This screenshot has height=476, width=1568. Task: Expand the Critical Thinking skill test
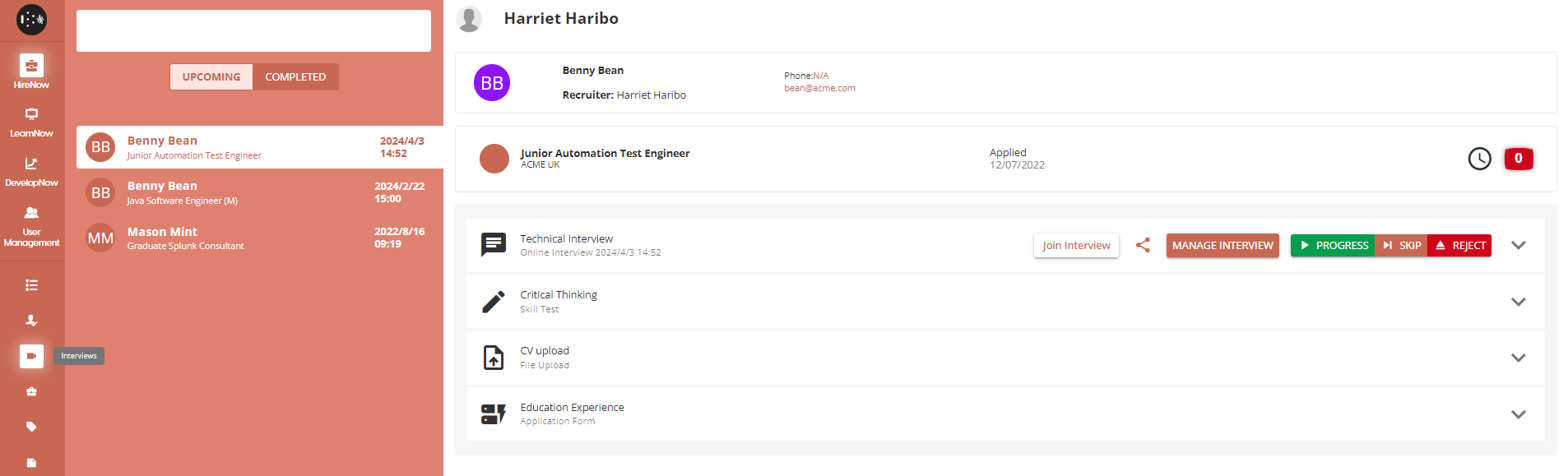1518,302
